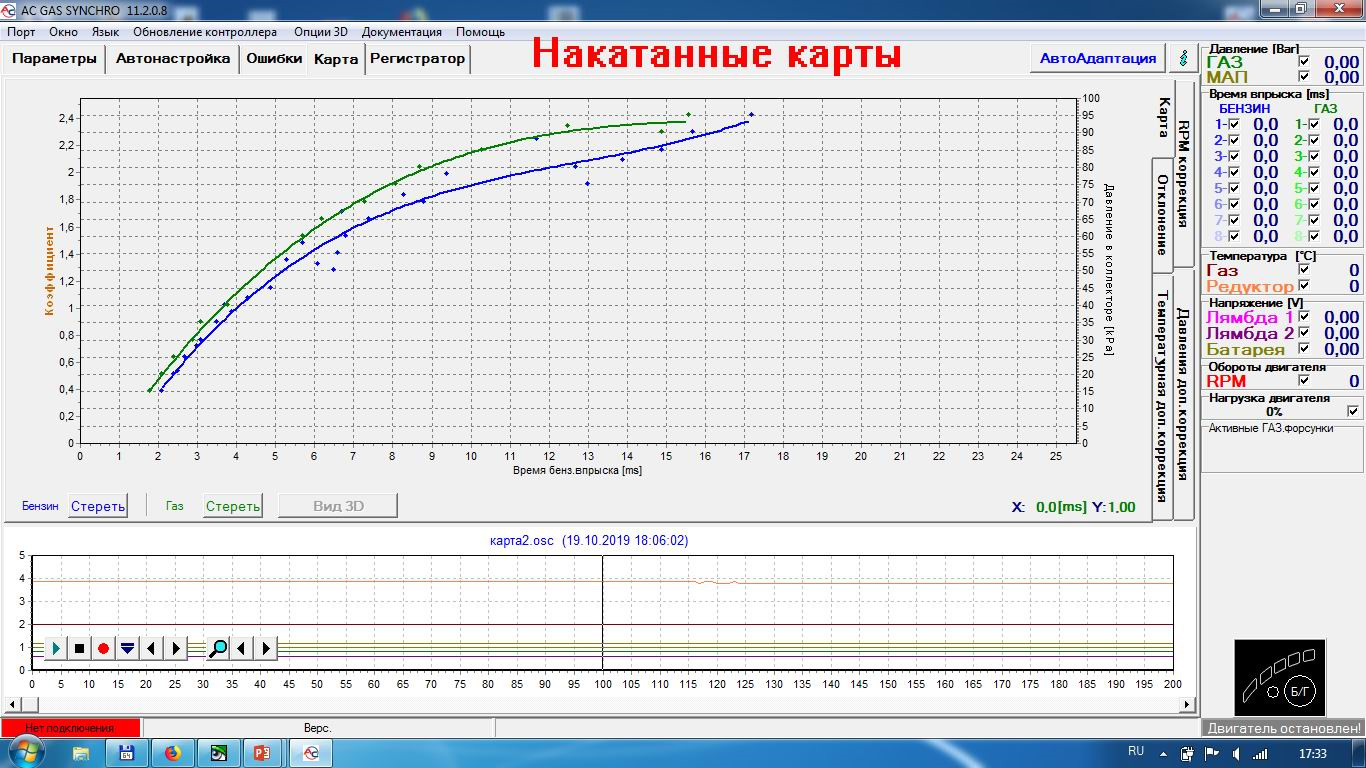Viewport: 1366px width, 768px height.
Task: Erase the Бензин map with Стереть
Action: [98, 506]
